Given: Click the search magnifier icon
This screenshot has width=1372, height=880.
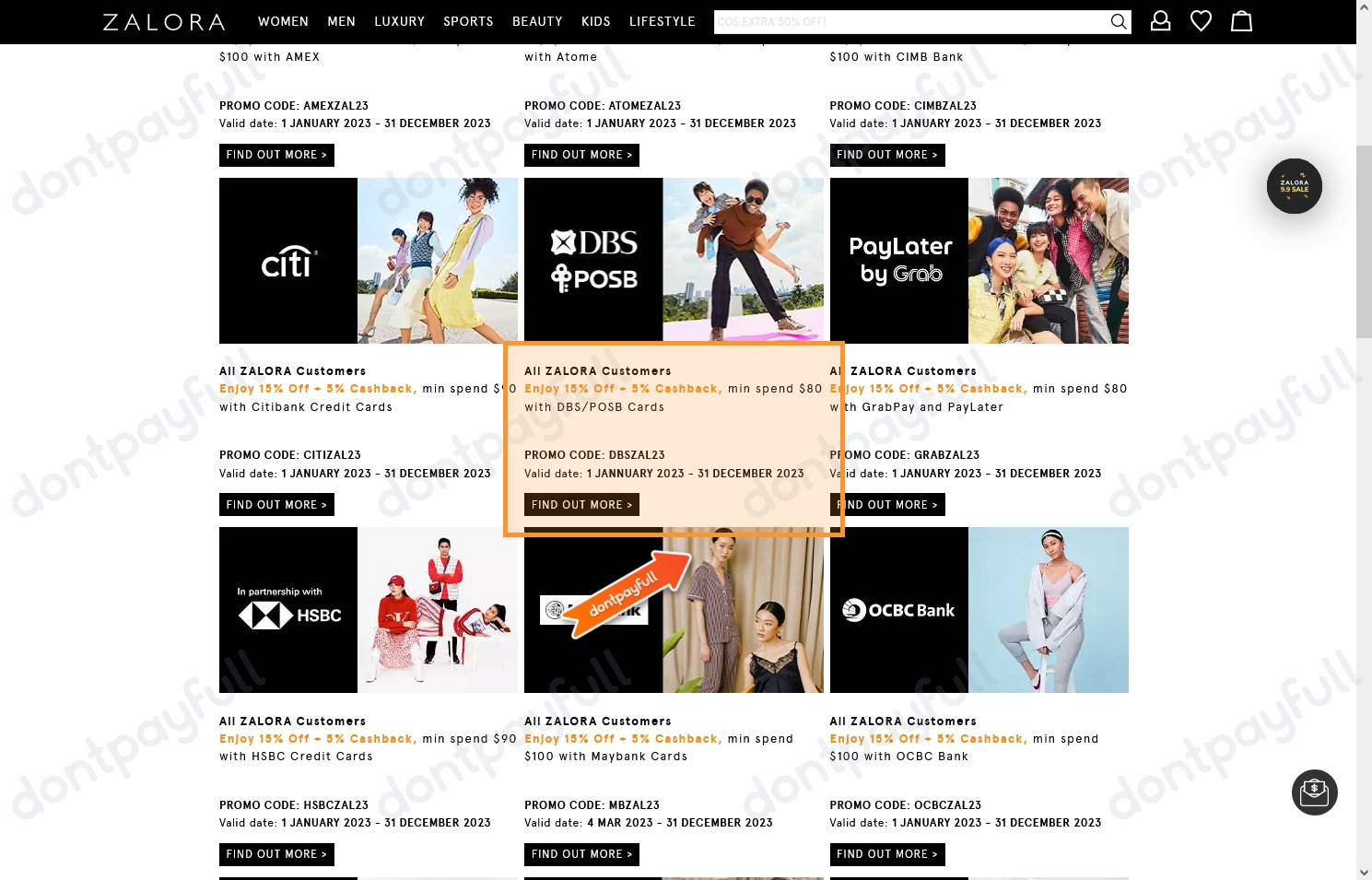Looking at the screenshot, I should pos(1119,21).
